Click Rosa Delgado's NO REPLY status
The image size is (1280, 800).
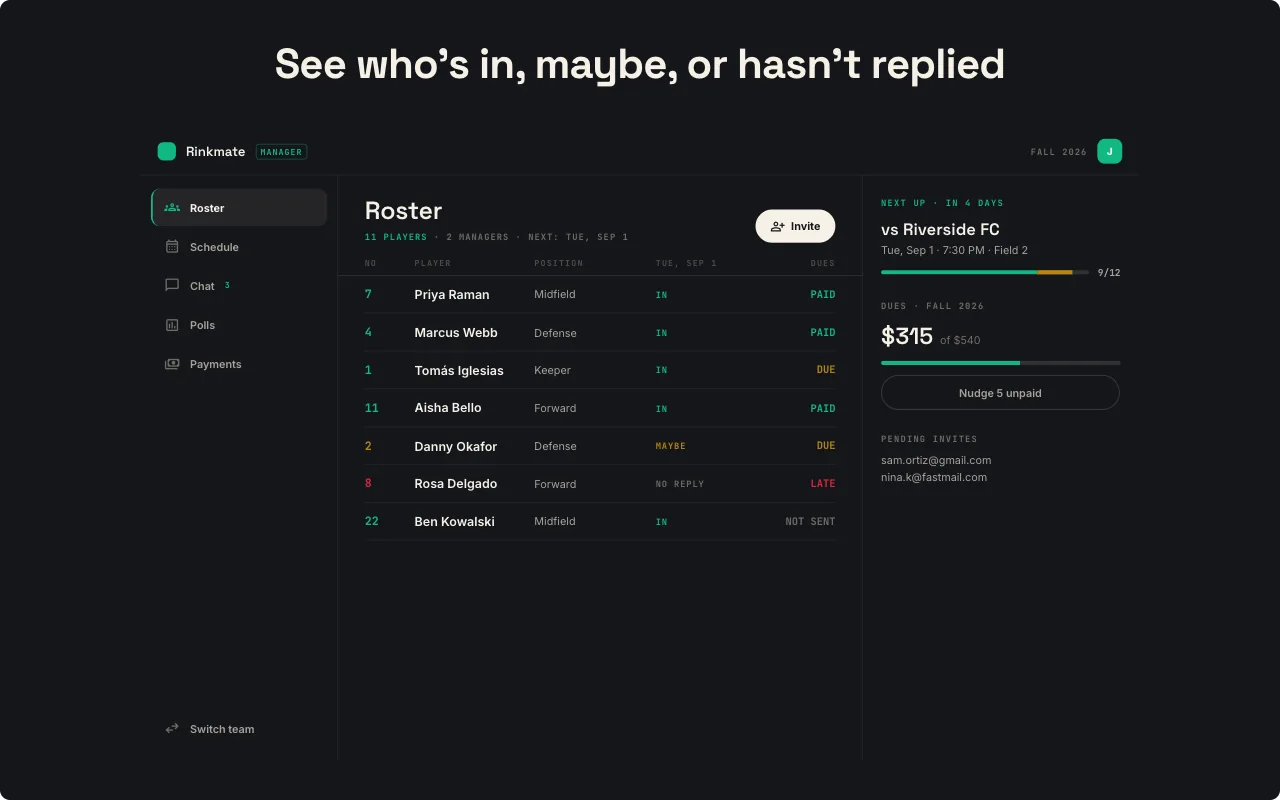click(x=680, y=484)
